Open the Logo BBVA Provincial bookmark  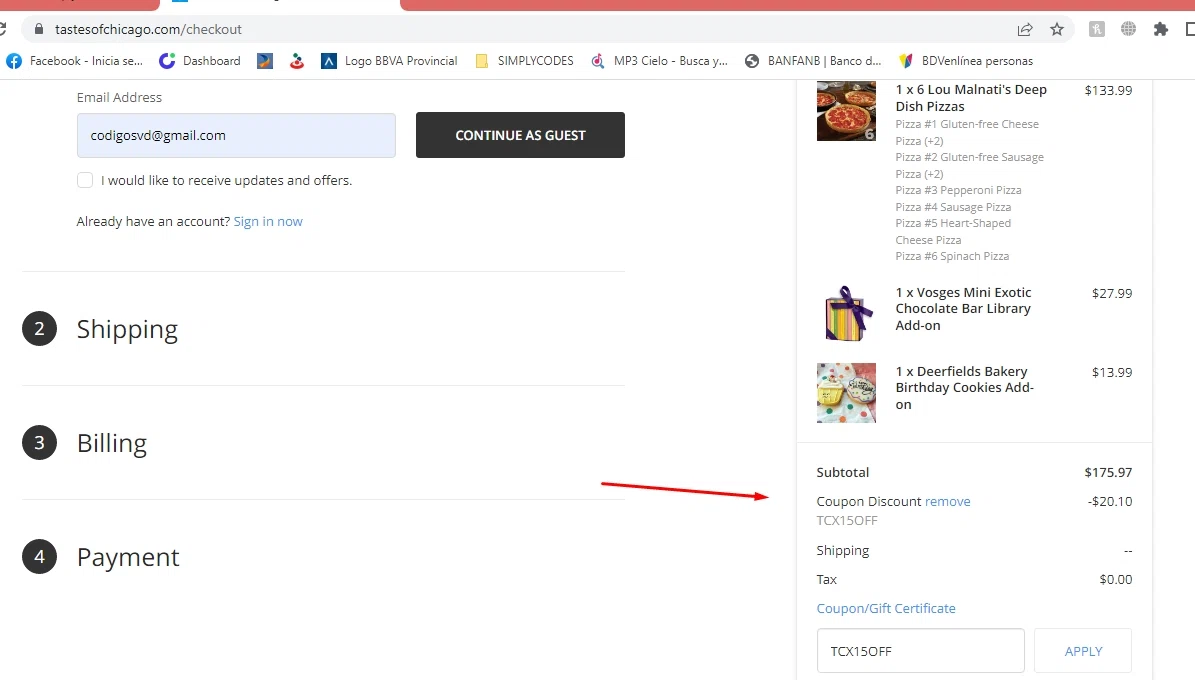point(389,61)
